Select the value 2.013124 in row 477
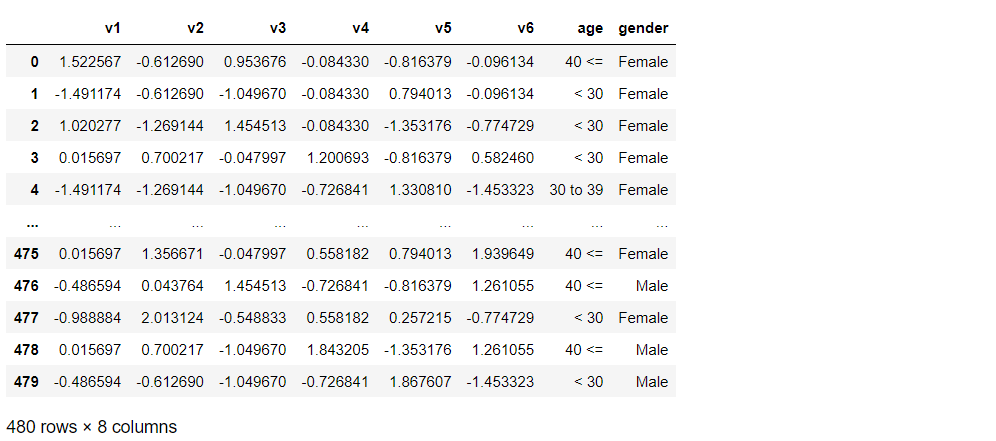Viewport: 996px width, 441px height. 173,318
